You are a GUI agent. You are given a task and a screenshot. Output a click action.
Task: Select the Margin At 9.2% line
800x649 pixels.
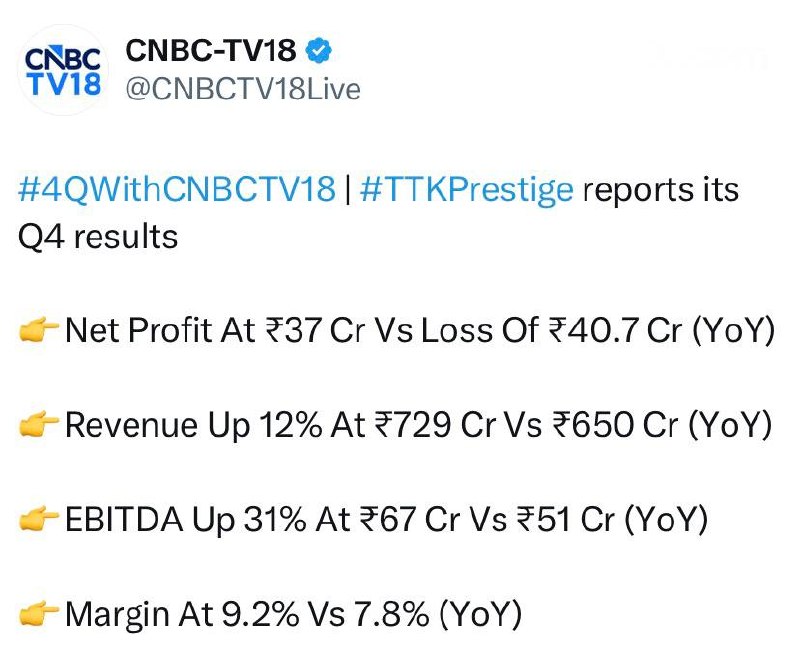[270, 614]
